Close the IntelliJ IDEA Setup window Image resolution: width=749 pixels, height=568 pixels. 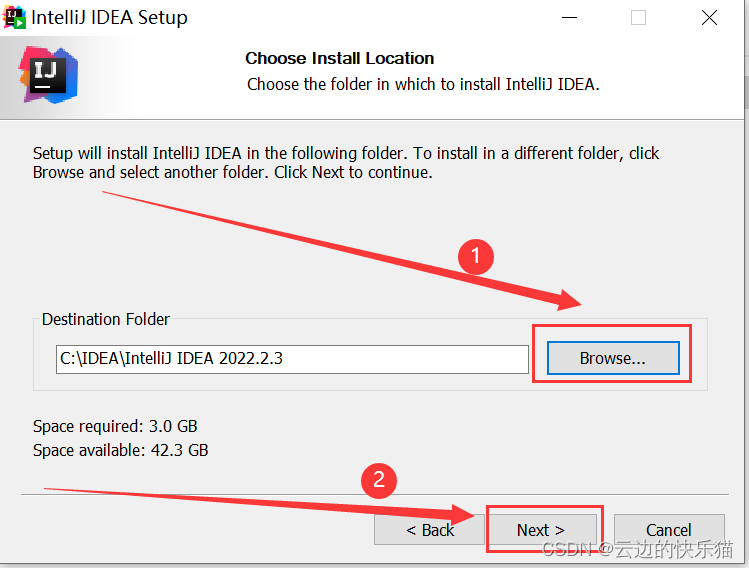coord(709,18)
